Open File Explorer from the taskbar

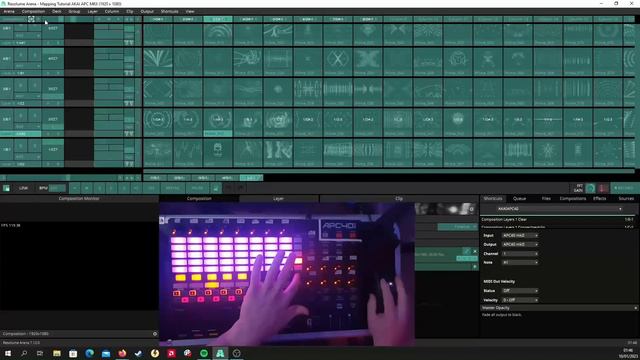(x=56, y=353)
